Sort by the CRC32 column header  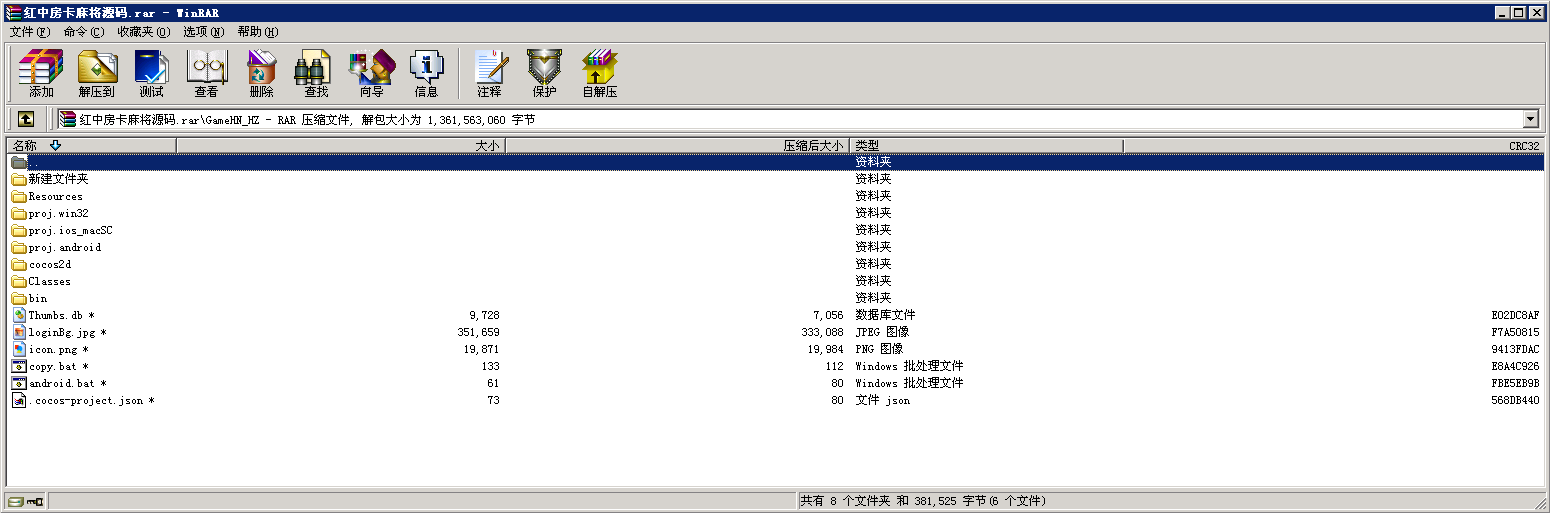tap(1523, 146)
